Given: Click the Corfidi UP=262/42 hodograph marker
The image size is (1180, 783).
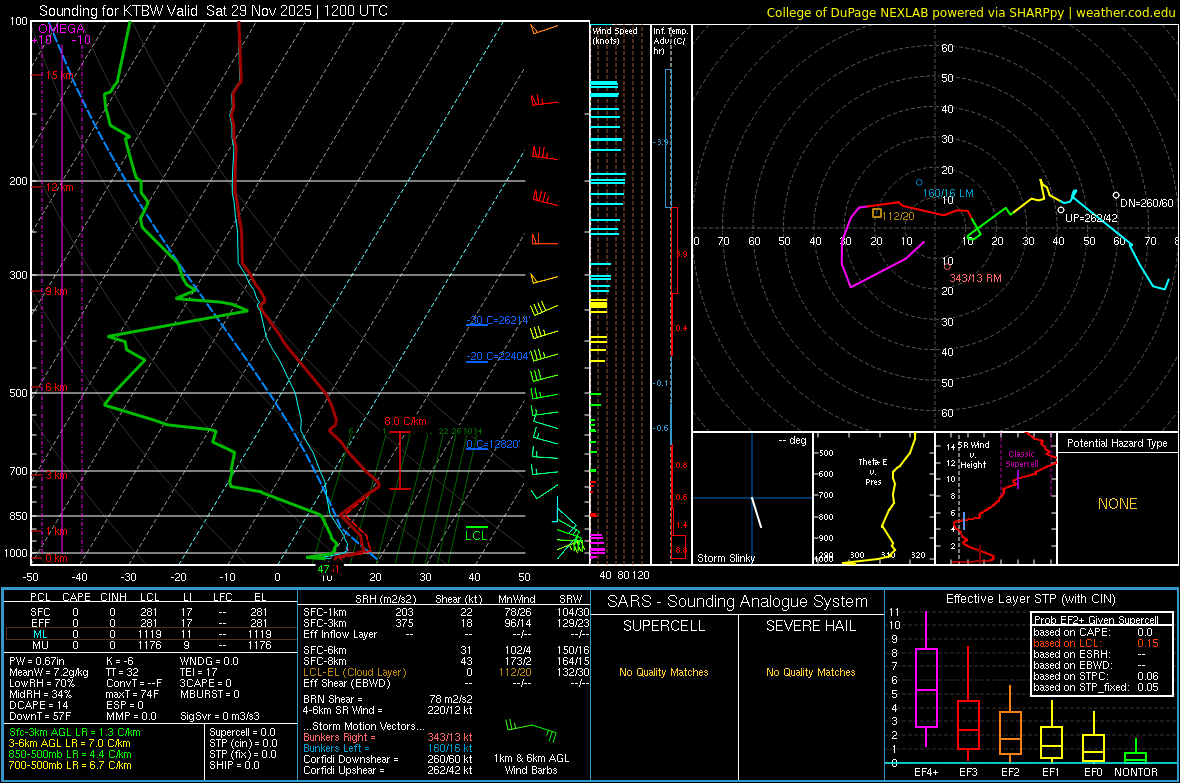Looking at the screenshot, I should point(1061,210).
